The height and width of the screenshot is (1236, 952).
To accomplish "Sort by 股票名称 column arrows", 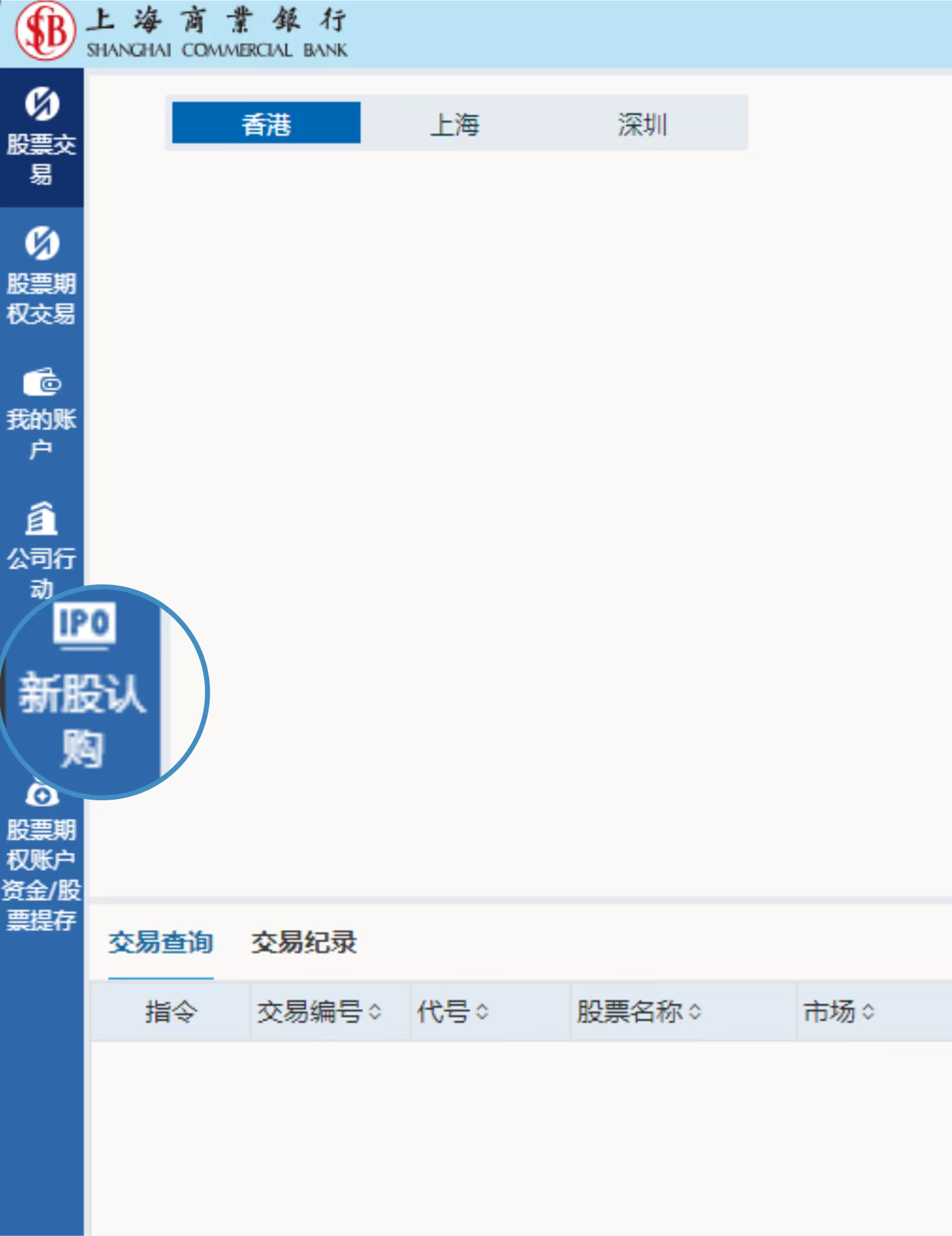I will point(695,1012).
